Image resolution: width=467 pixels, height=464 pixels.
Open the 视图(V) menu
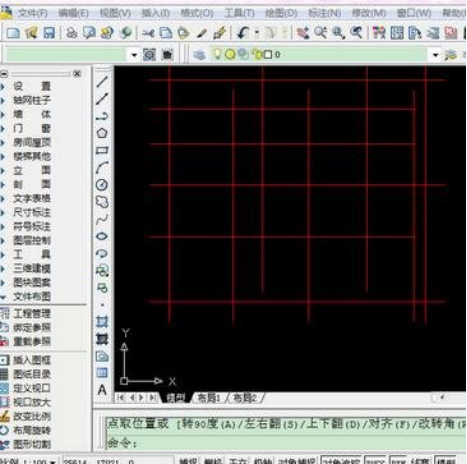tap(115, 13)
